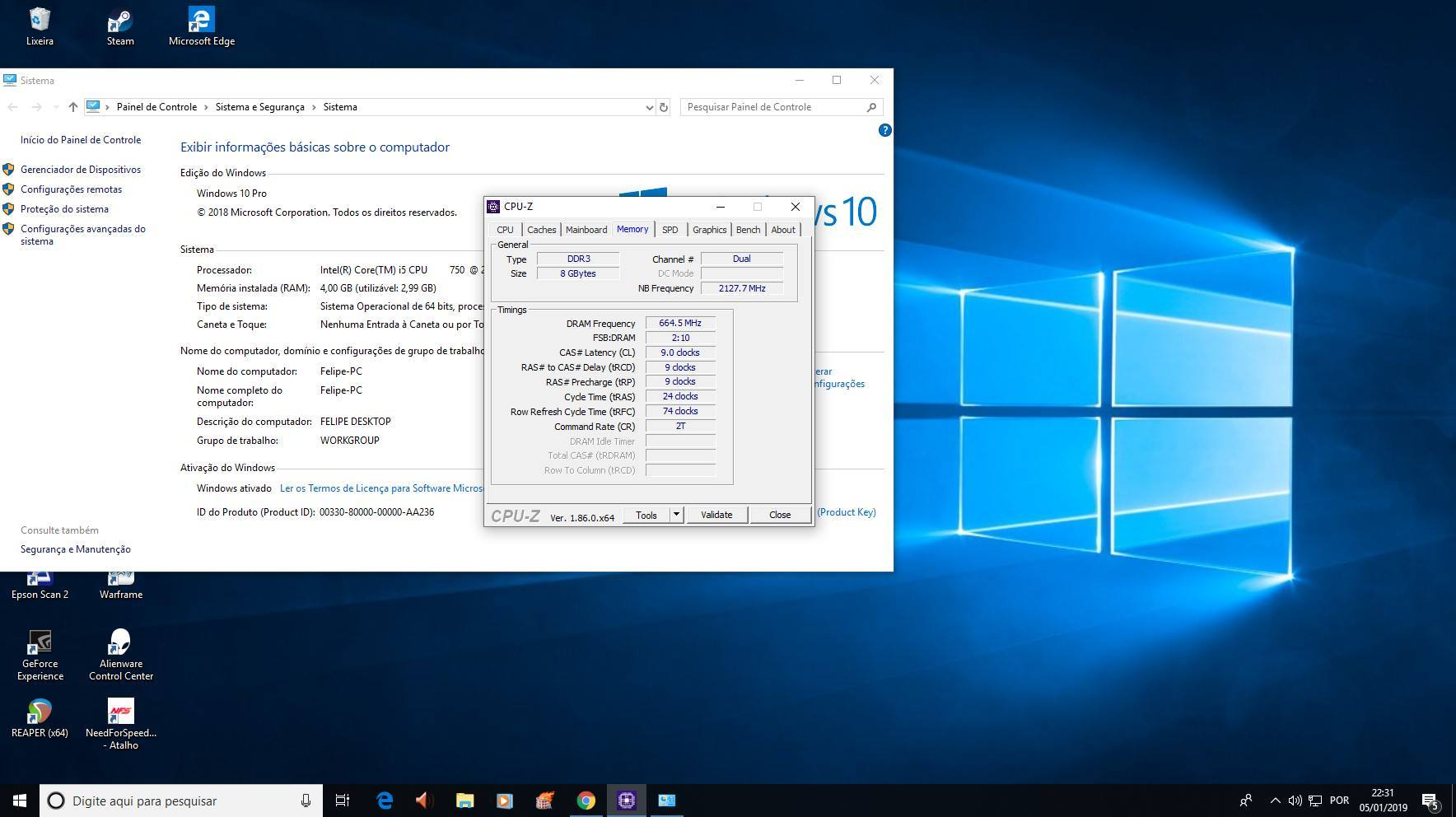Open the network icon in system tray
This screenshot has width=1456, height=817.
(1315, 801)
